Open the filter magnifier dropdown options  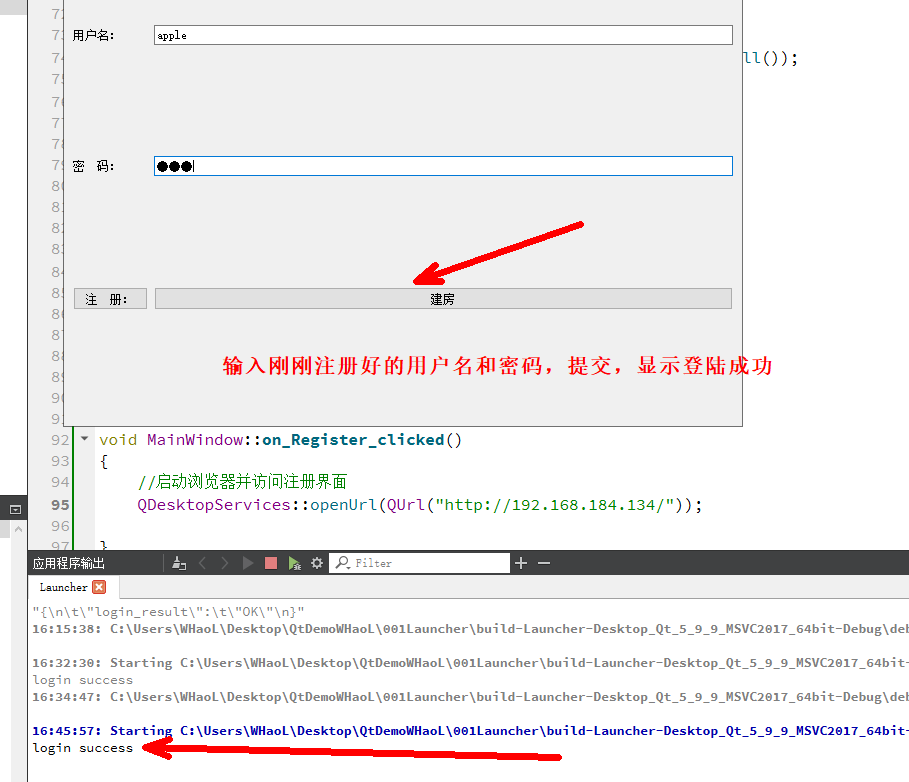(x=344, y=563)
